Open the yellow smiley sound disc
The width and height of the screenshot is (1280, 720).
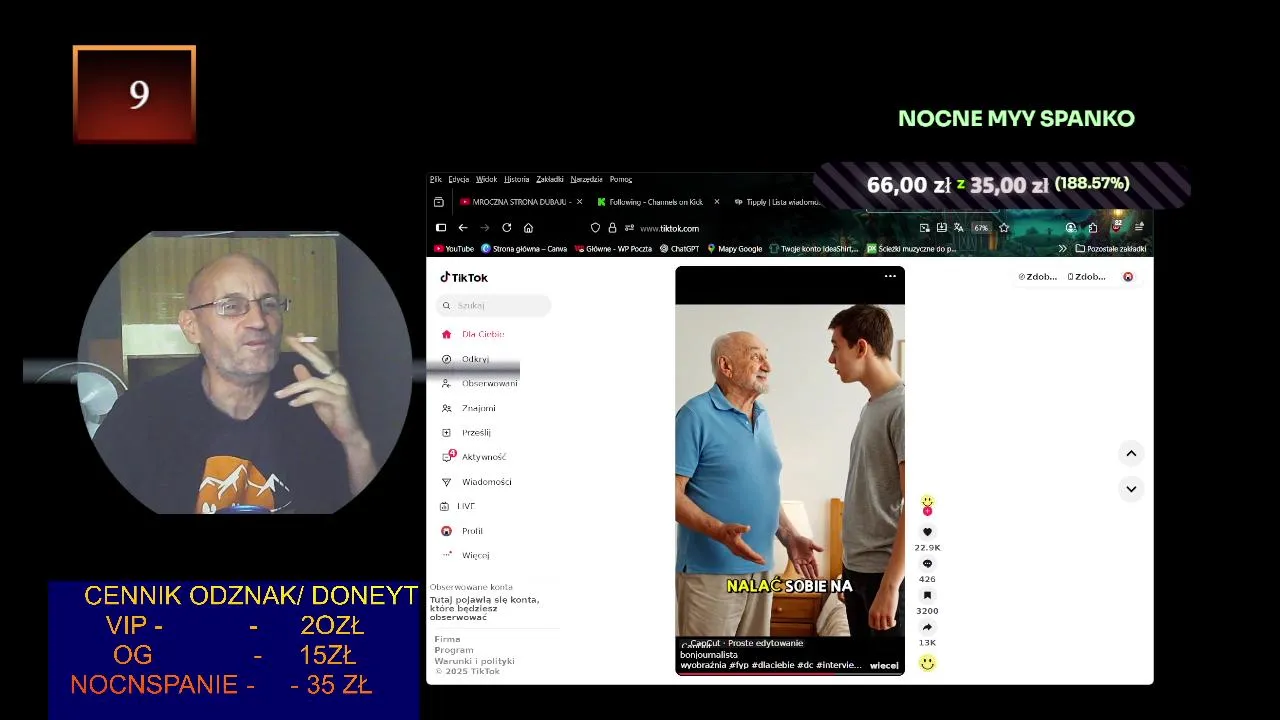pos(927,663)
